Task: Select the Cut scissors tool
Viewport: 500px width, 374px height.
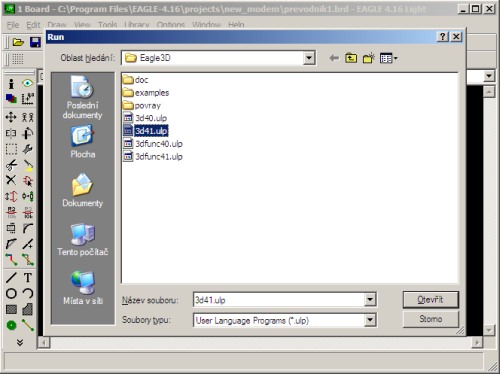Action: coord(11,165)
